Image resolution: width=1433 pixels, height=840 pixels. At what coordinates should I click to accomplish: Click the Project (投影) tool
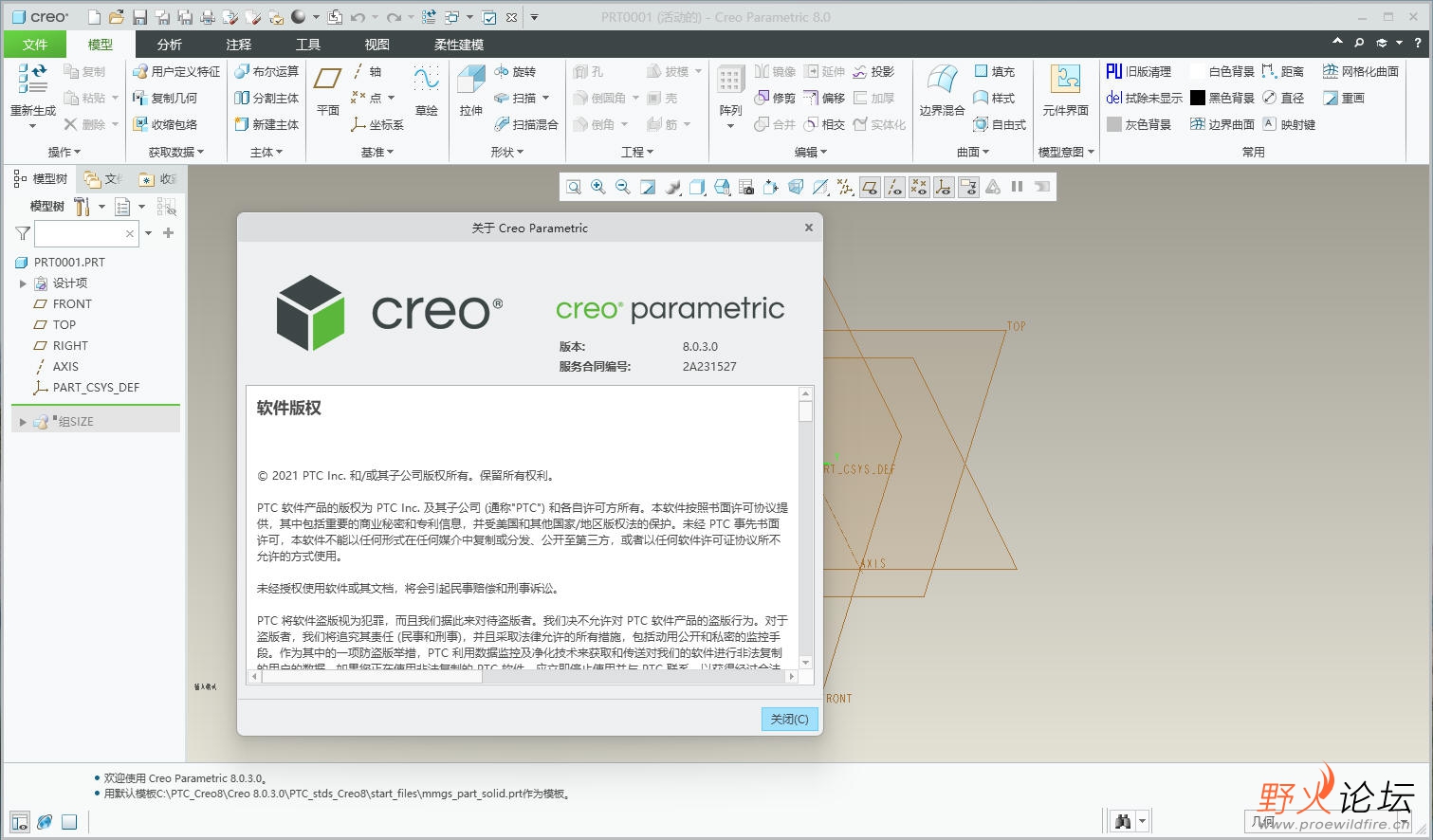(x=873, y=71)
